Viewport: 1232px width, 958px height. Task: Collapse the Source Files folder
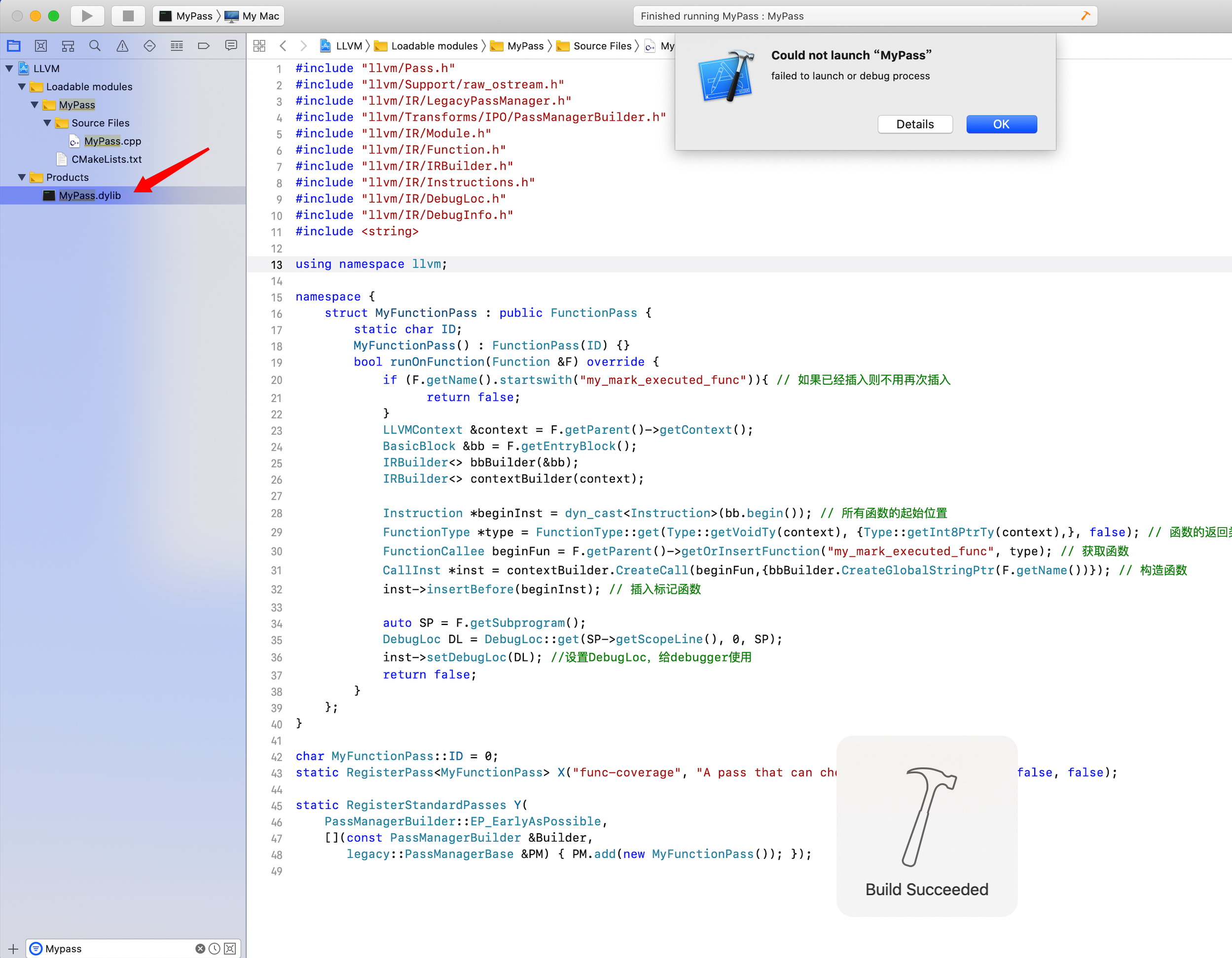tap(47, 123)
